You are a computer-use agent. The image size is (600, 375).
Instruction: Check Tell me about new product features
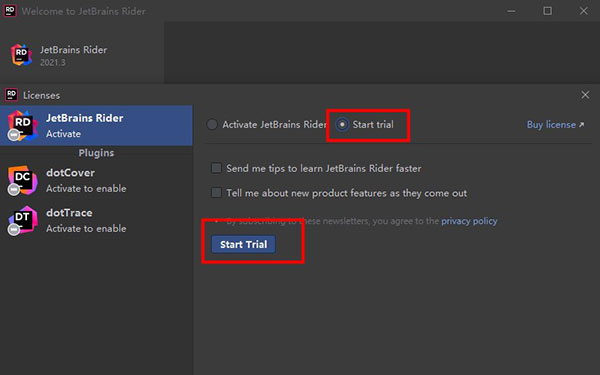coord(216,192)
